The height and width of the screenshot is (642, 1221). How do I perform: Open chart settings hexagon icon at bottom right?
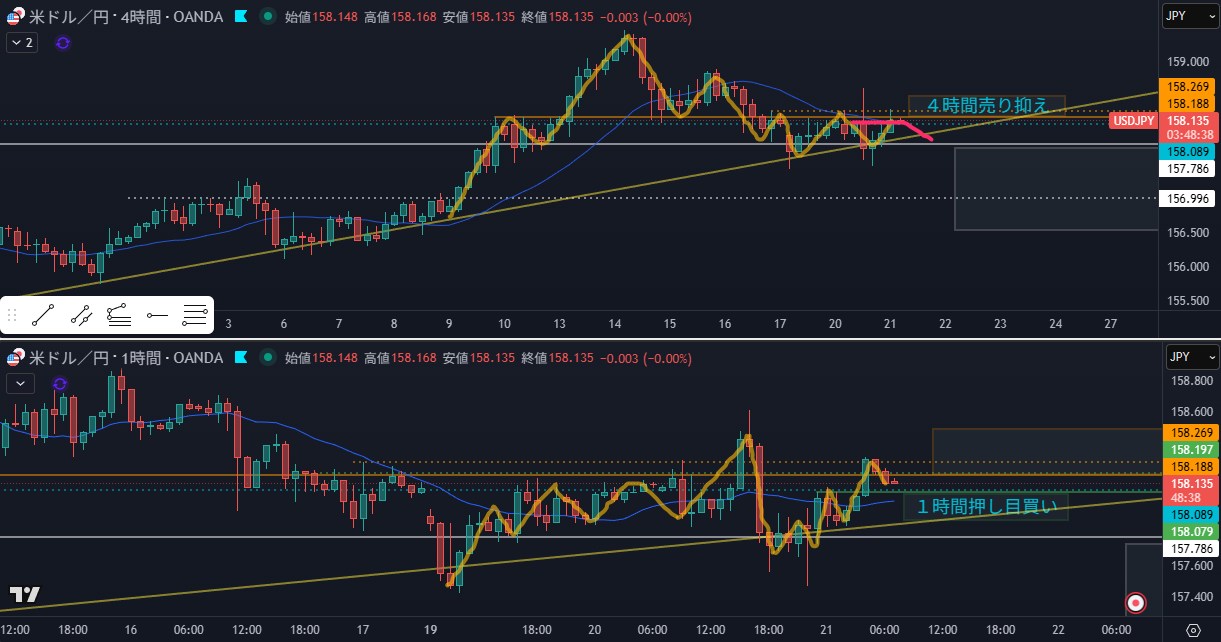pos(1193,629)
